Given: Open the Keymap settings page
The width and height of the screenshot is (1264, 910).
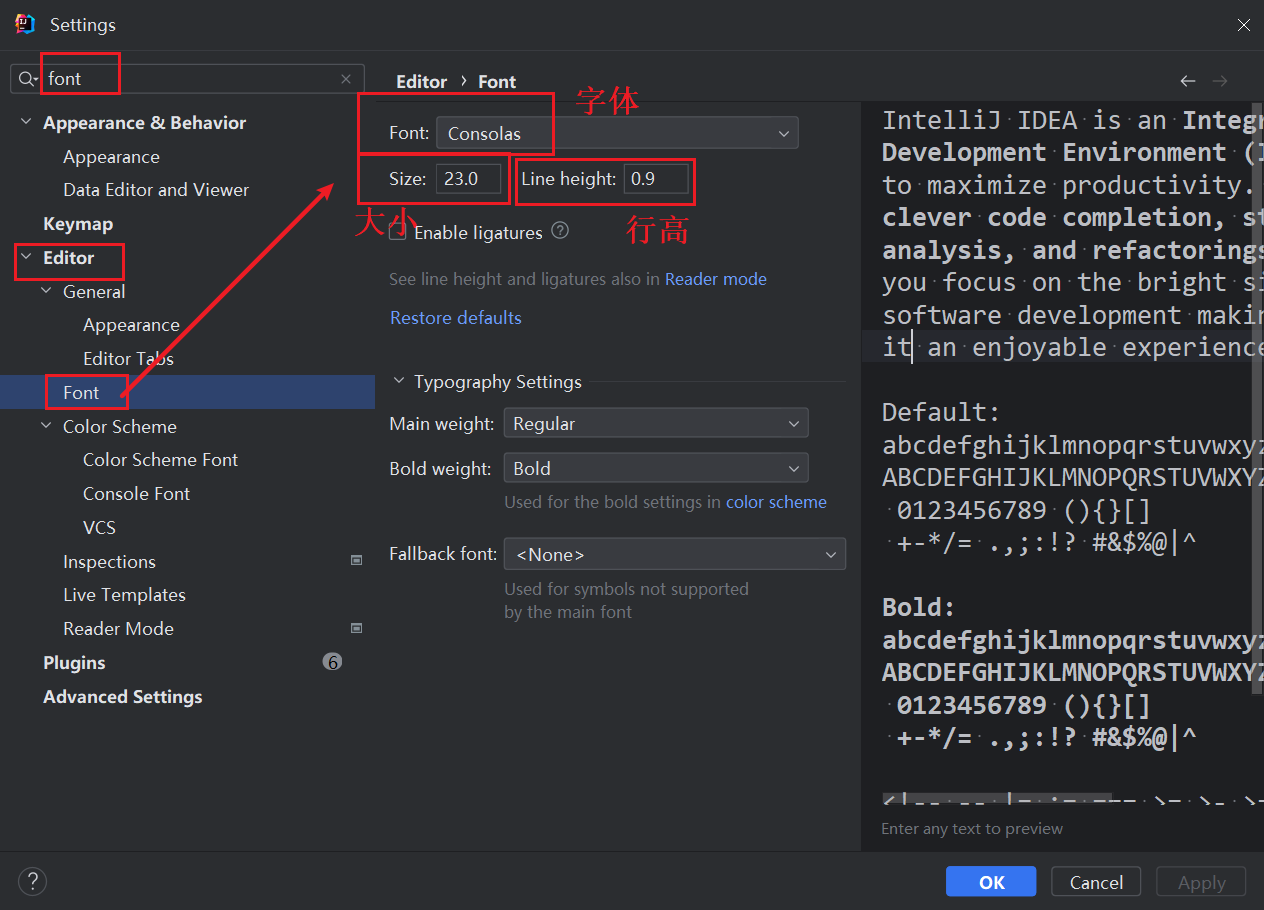Looking at the screenshot, I should (78, 224).
